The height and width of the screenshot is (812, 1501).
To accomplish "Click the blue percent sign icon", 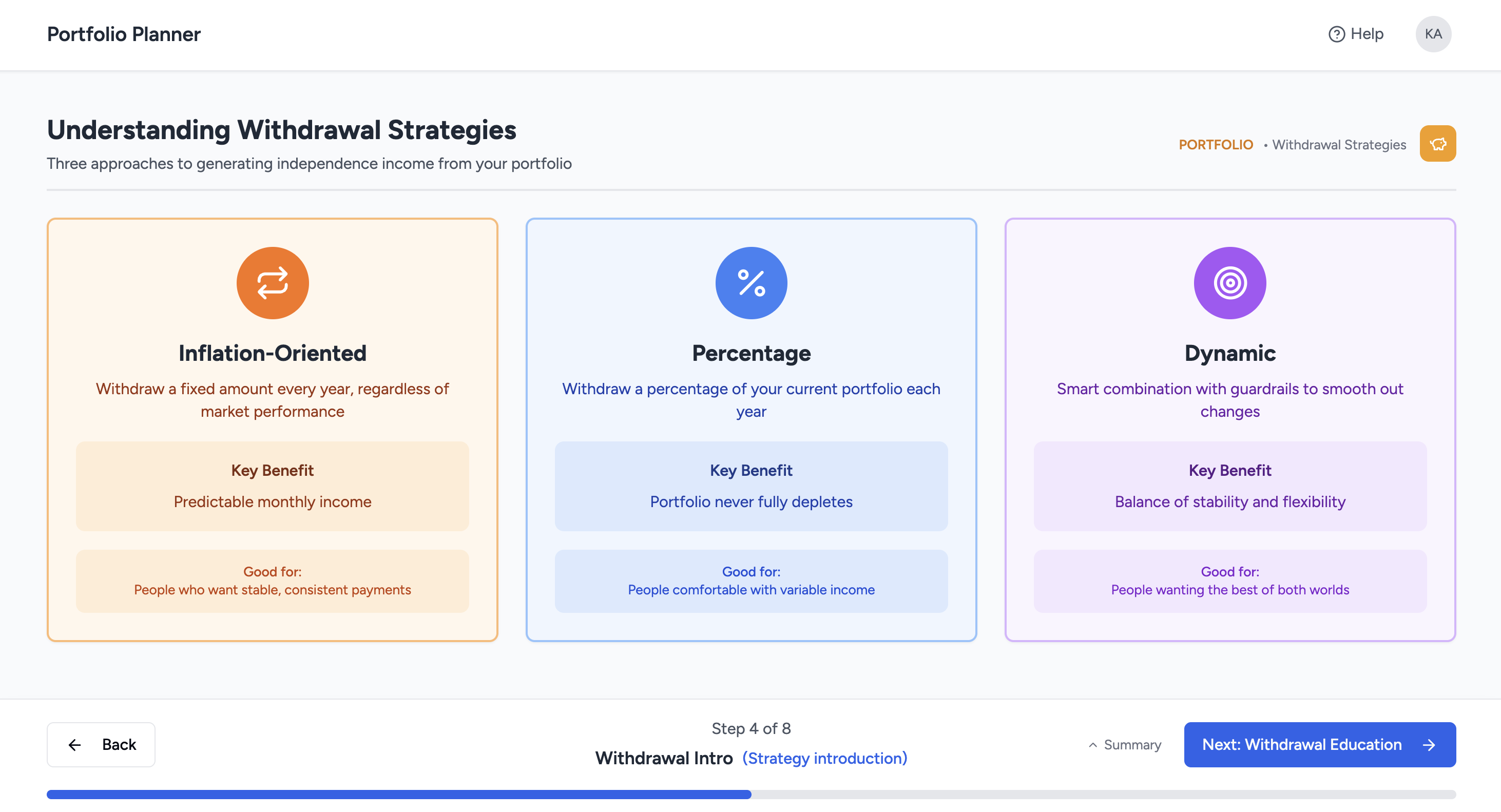I will (751, 283).
